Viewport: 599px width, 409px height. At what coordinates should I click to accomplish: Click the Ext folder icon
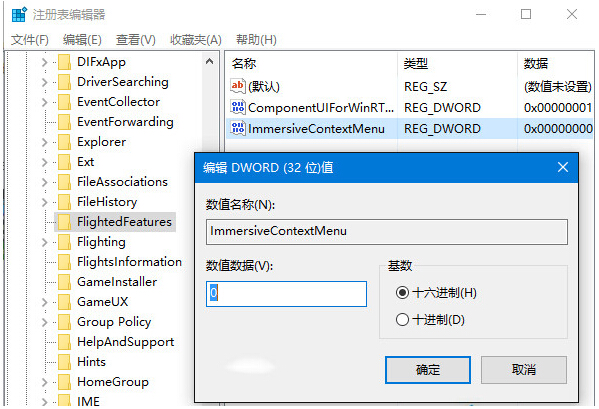[64, 162]
